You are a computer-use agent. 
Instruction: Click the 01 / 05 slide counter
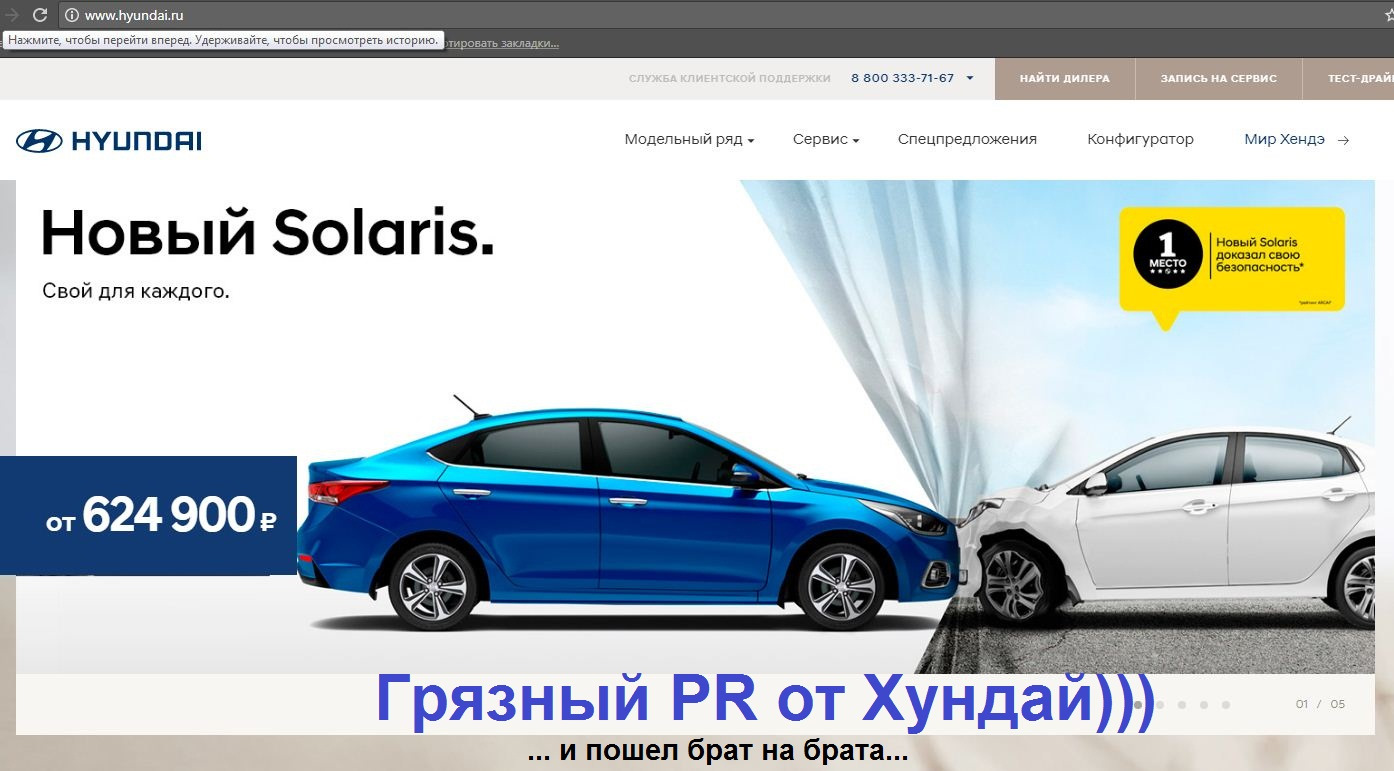point(1320,704)
